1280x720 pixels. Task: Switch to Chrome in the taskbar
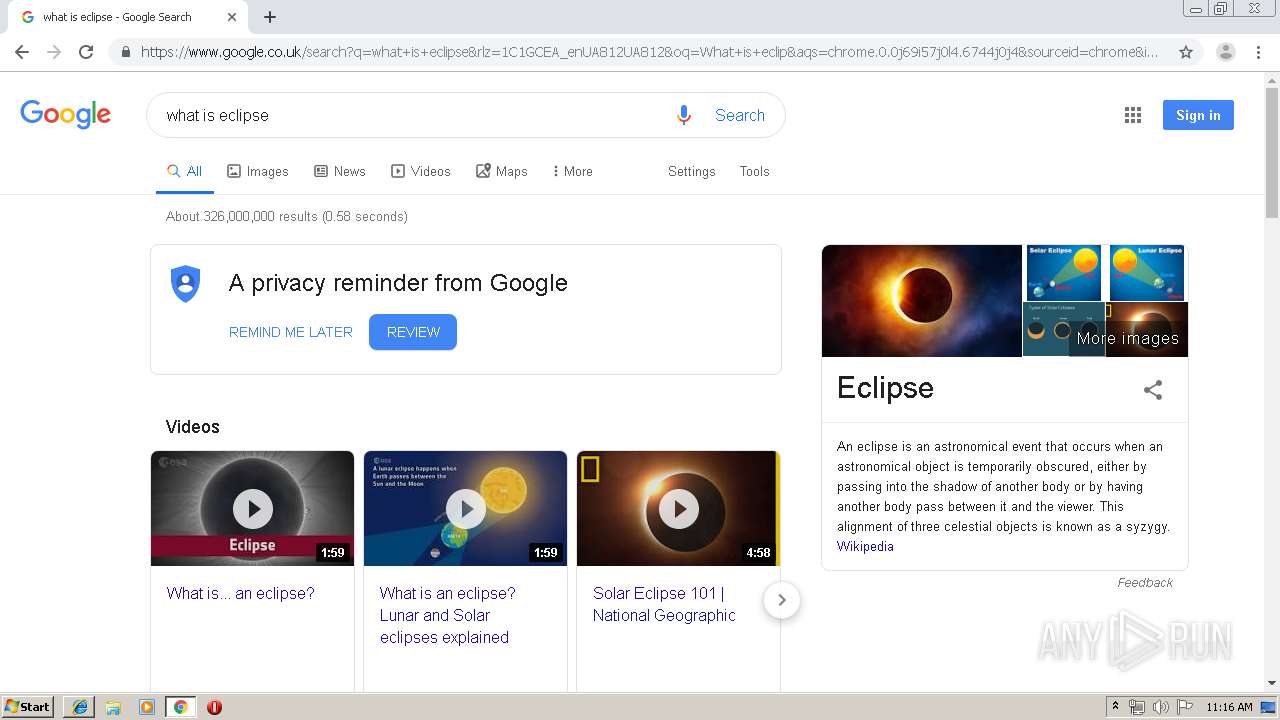click(x=180, y=707)
